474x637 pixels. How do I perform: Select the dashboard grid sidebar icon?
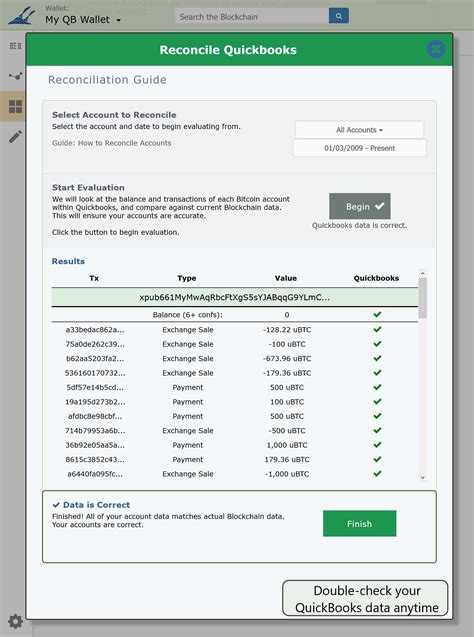point(15,106)
